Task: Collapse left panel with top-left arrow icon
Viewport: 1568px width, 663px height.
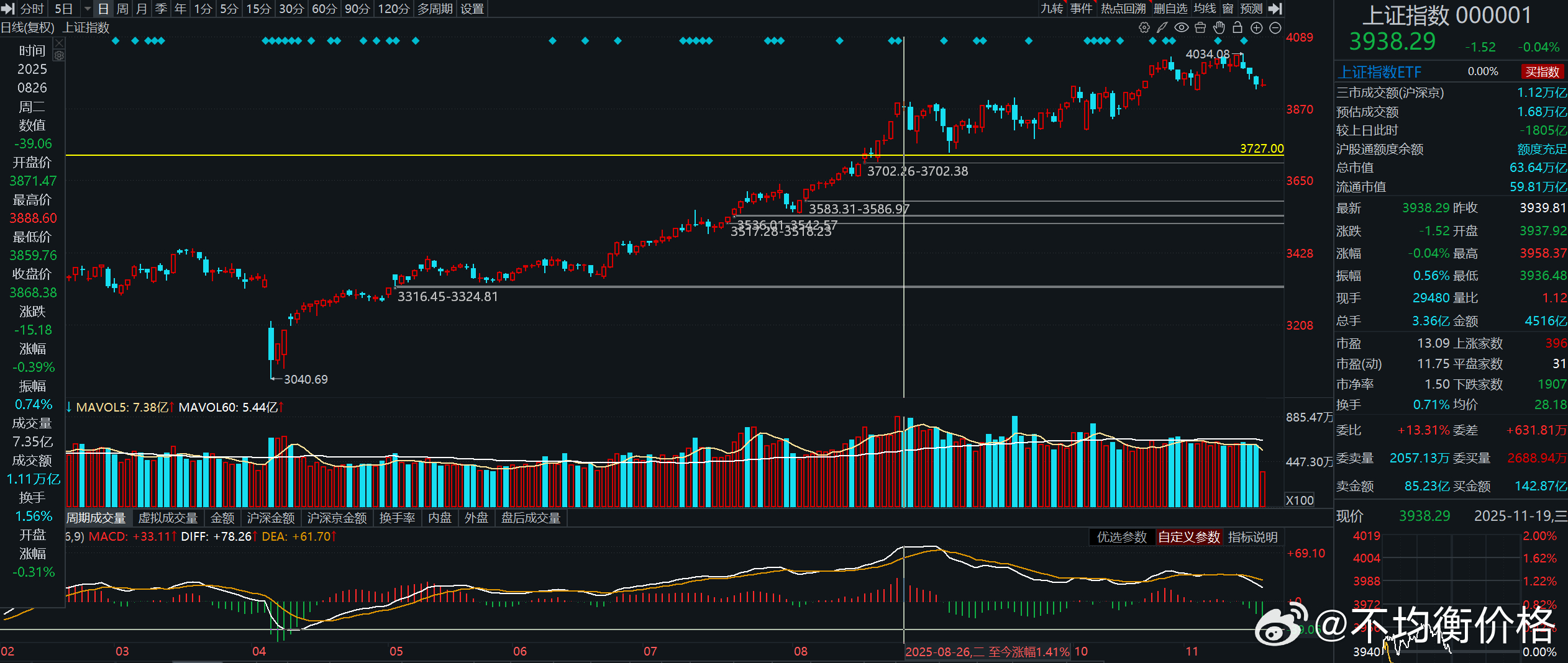Action: pos(8,9)
